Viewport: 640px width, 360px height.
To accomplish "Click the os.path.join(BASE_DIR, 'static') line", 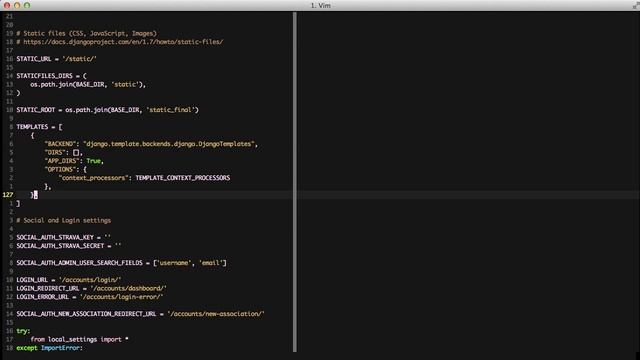I will 88,84.
